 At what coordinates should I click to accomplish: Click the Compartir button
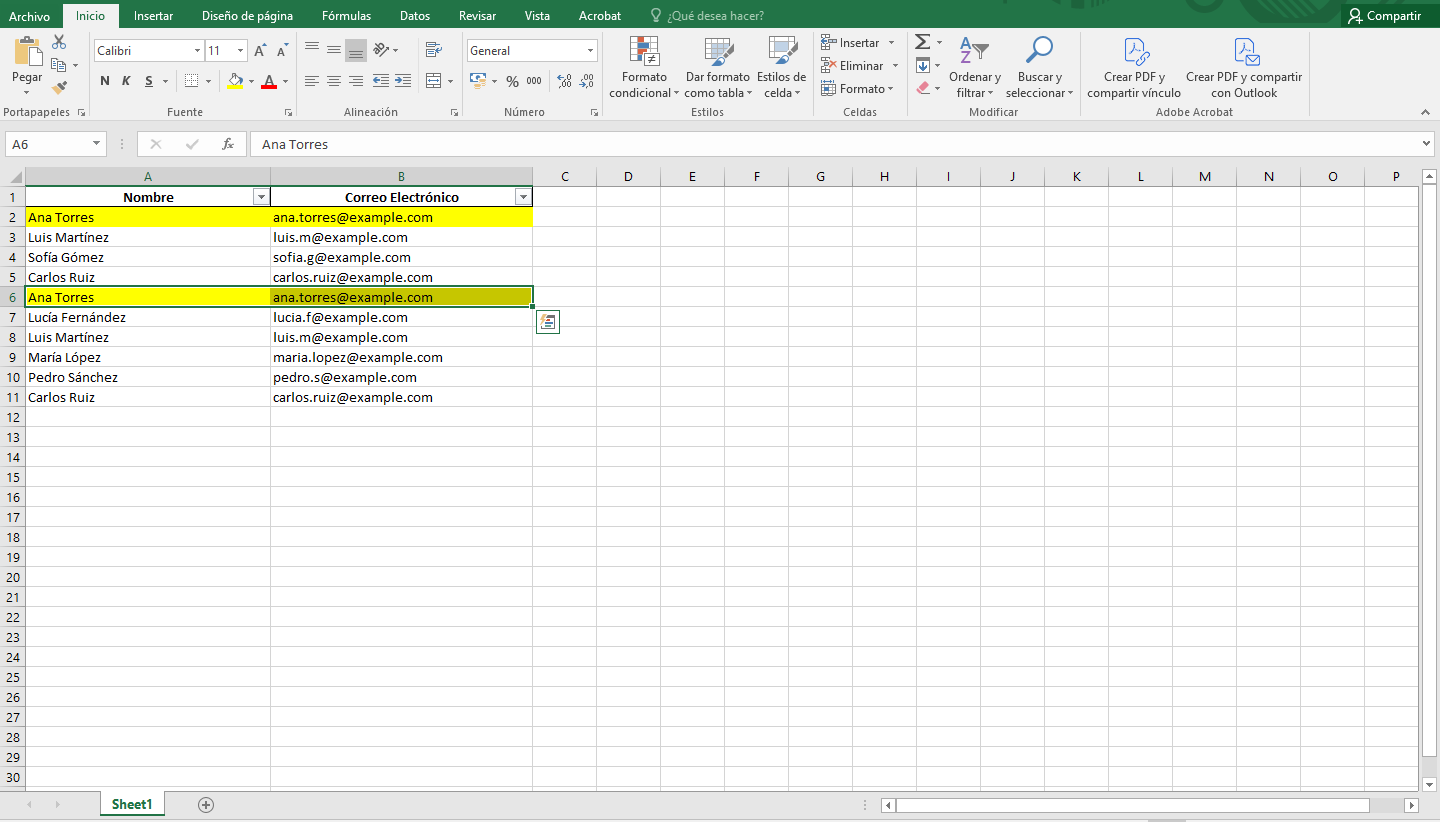(x=1384, y=16)
